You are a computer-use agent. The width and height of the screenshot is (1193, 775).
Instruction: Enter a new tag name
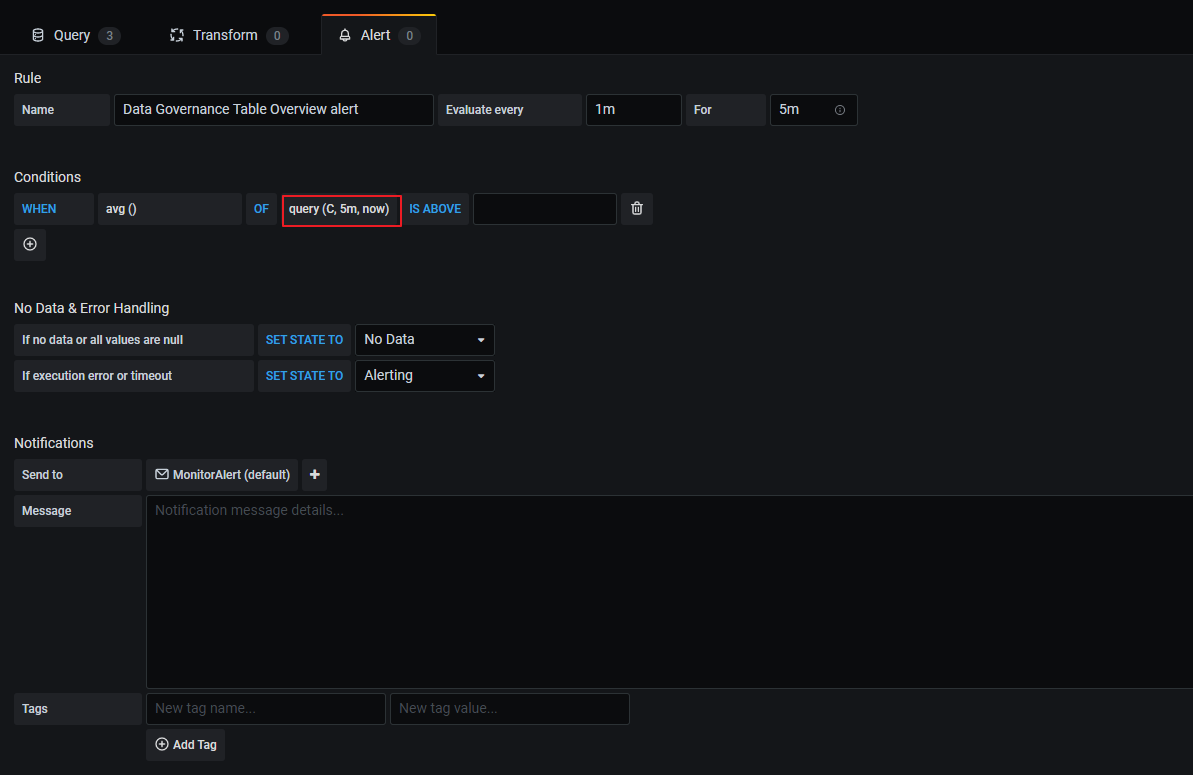pyautogui.click(x=265, y=708)
